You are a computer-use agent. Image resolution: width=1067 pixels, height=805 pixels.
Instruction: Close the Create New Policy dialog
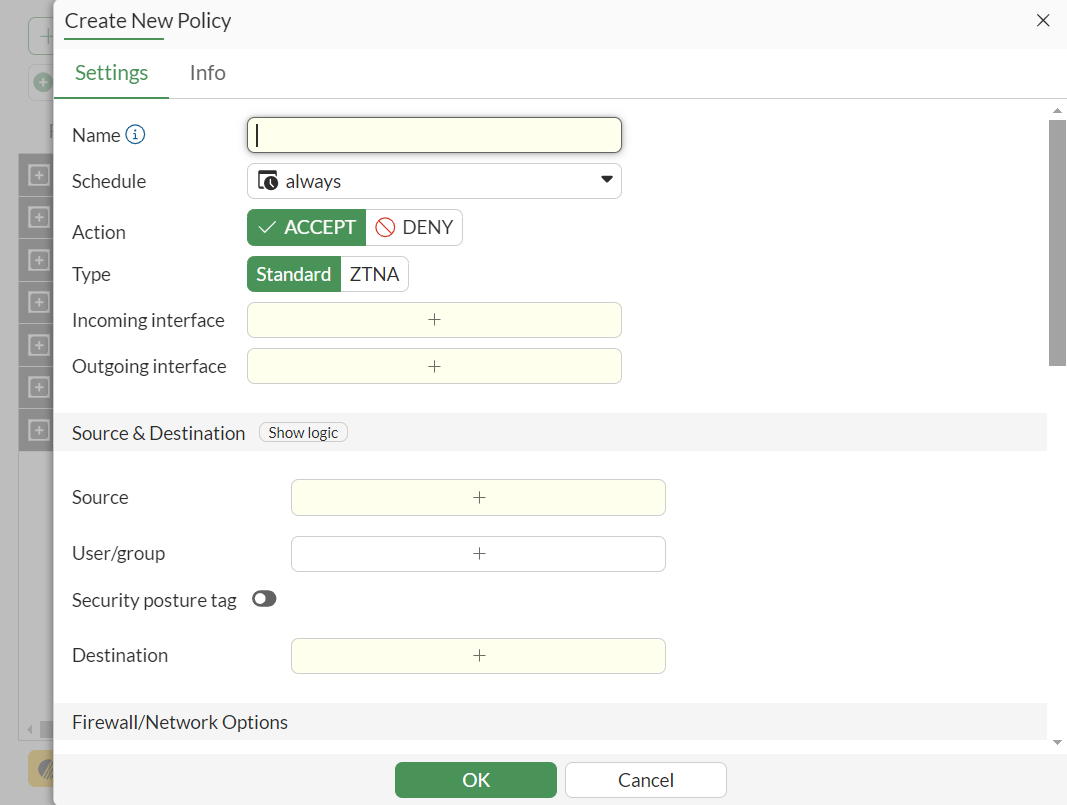click(1043, 20)
